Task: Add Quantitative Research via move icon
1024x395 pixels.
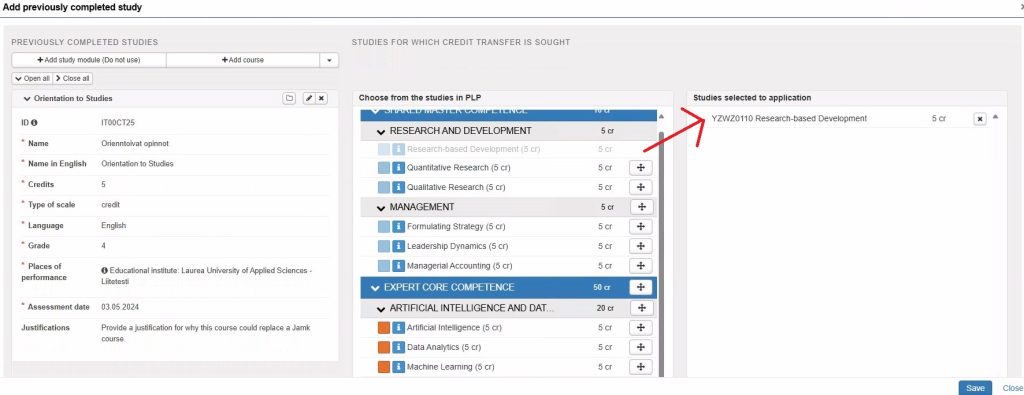Action: coord(641,168)
